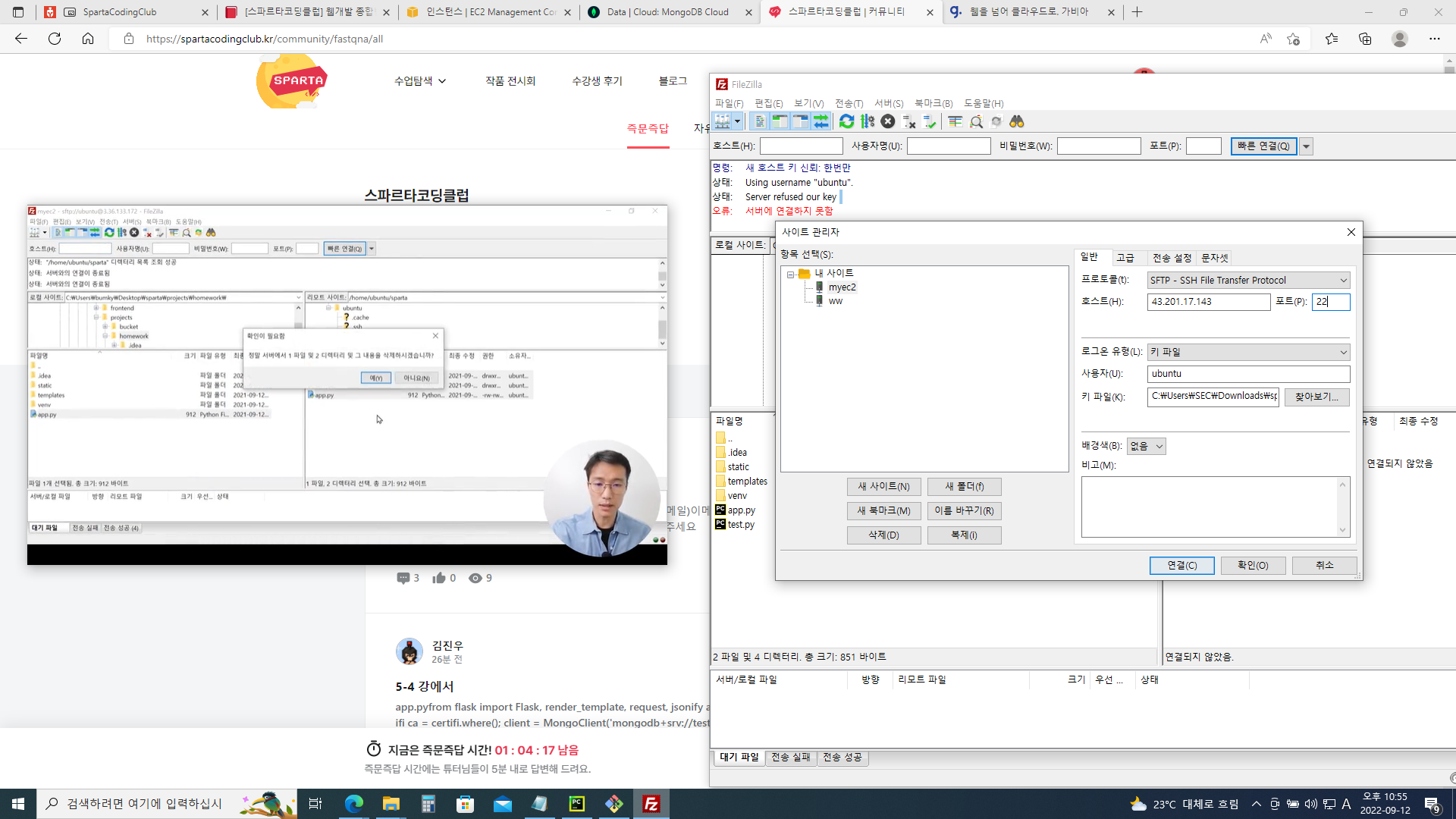The width and height of the screenshot is (1456, 819).
Task: Click 삭제(D) button in Site Manager
Action: [x=883, y=535]
